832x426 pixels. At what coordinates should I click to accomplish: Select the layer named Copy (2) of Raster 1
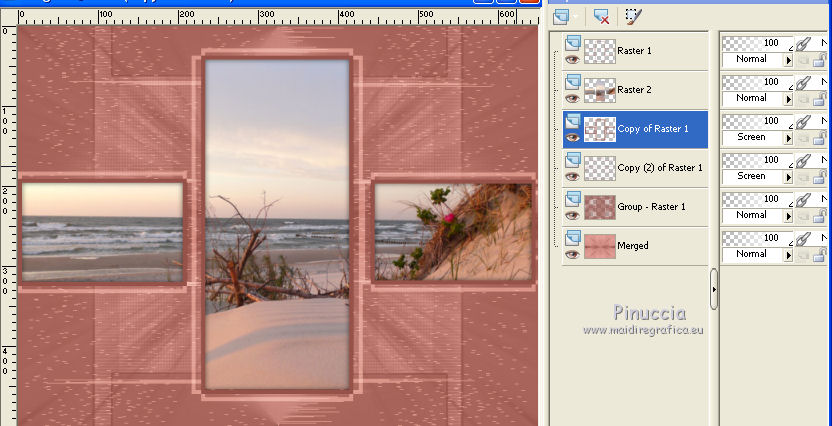coord(660,168)
